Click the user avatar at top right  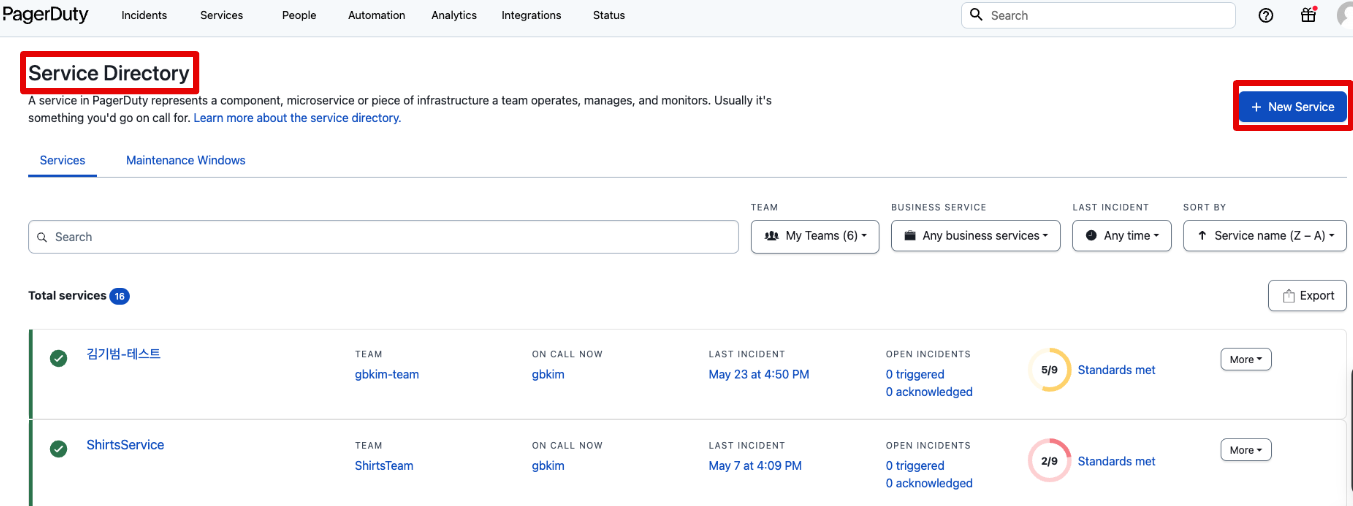tap(1345, 15)
